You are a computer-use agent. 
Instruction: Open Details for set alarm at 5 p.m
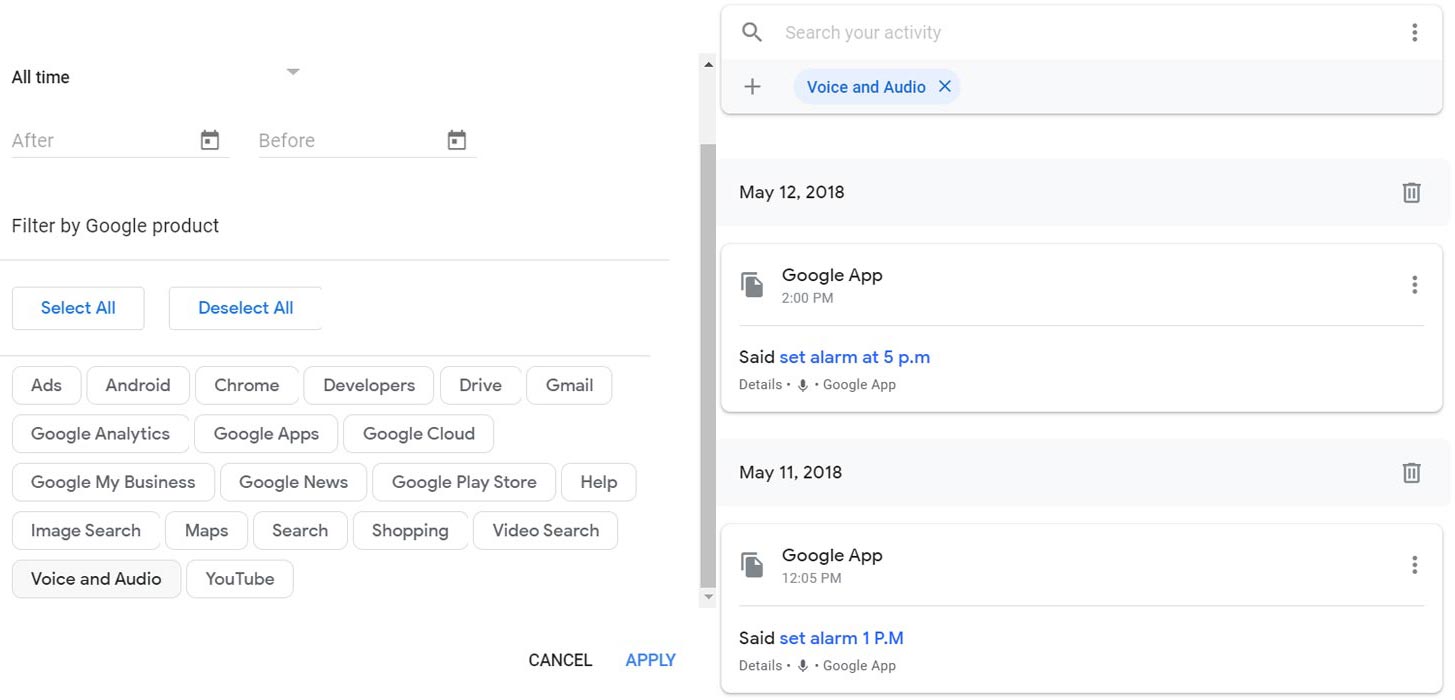coord(760,385)
